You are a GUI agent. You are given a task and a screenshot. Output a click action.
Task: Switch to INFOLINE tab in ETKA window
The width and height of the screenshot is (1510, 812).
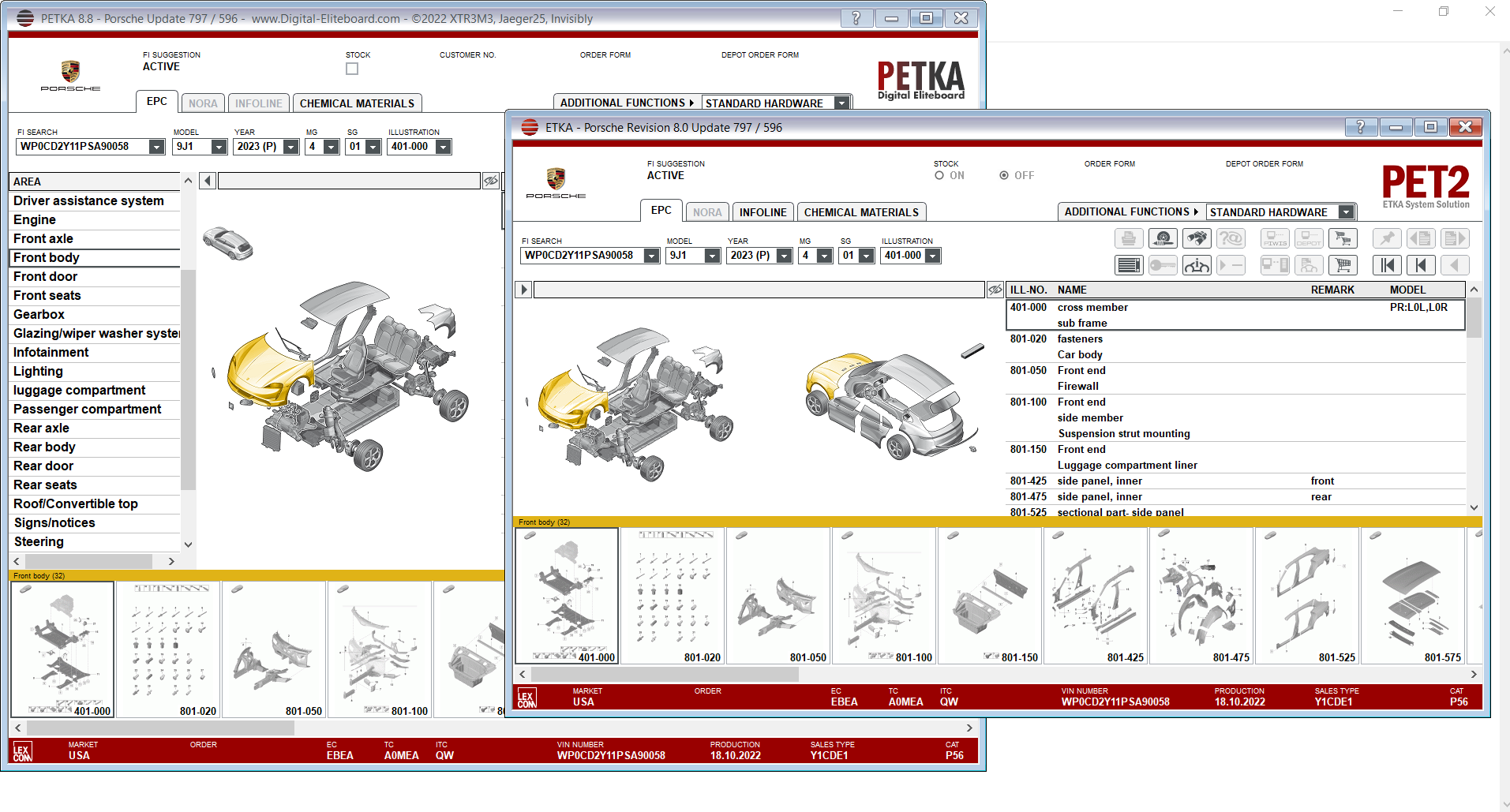pyautogui.click(x=762, y=212)
